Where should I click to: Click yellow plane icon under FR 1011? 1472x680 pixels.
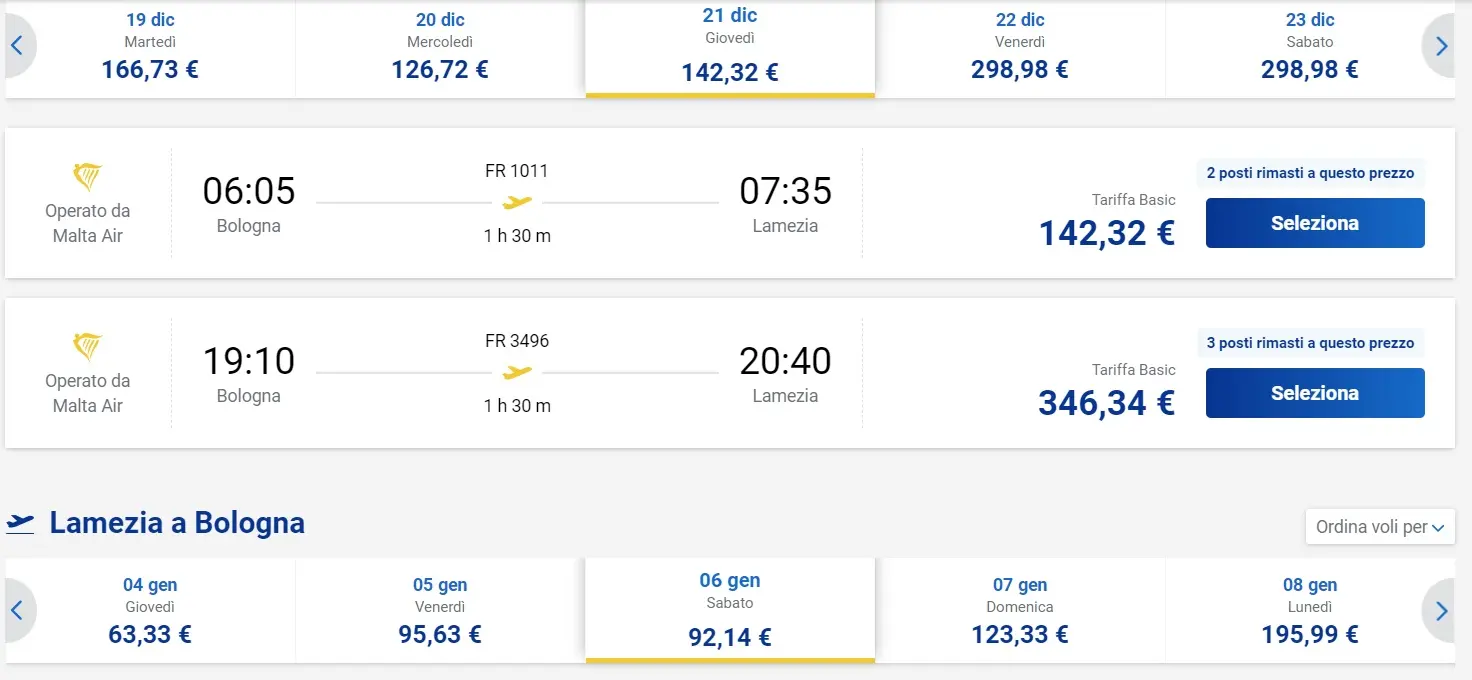click(517, 203)
